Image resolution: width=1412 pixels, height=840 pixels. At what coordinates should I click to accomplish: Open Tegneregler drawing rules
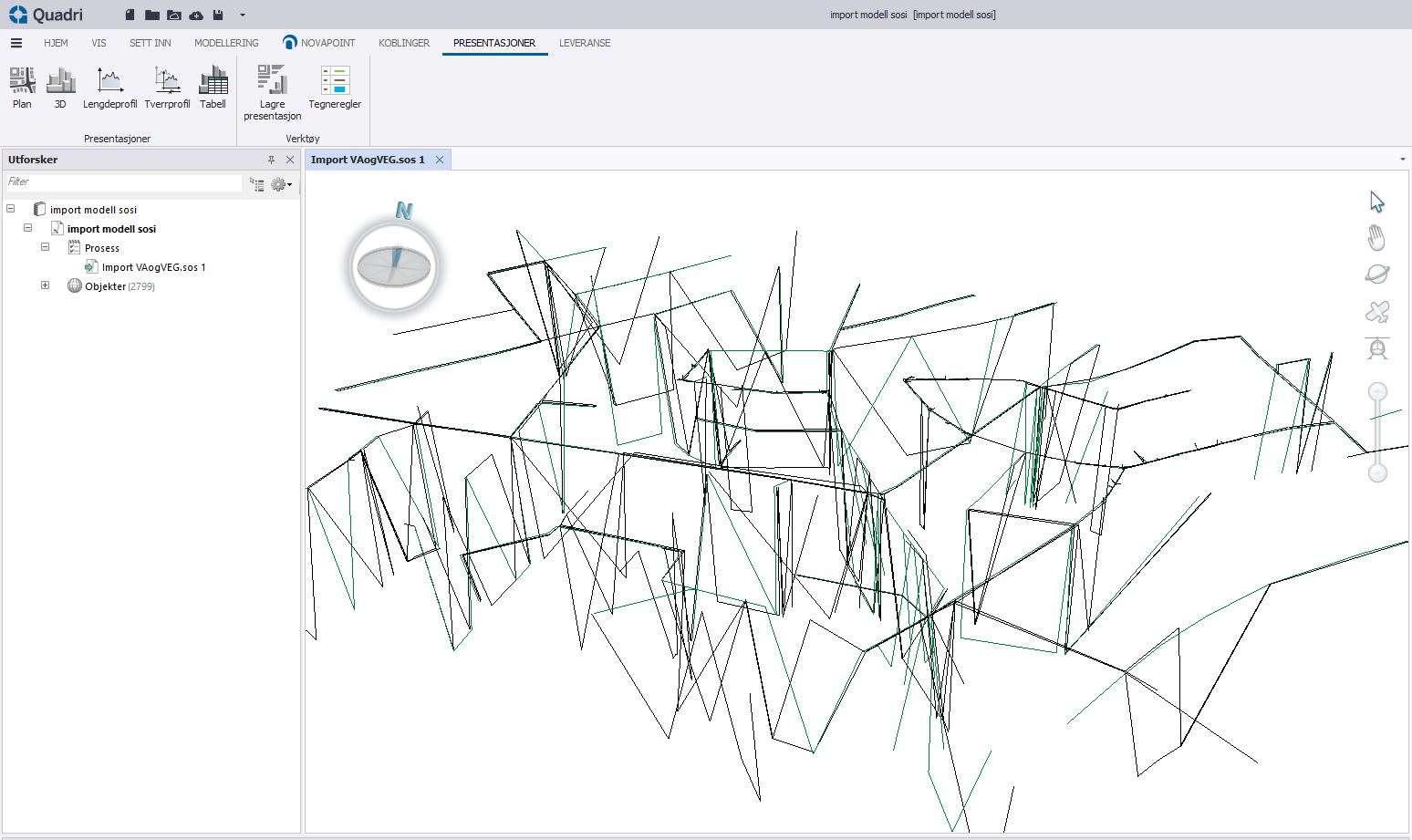pyautogui.click(x=335, y=88)
